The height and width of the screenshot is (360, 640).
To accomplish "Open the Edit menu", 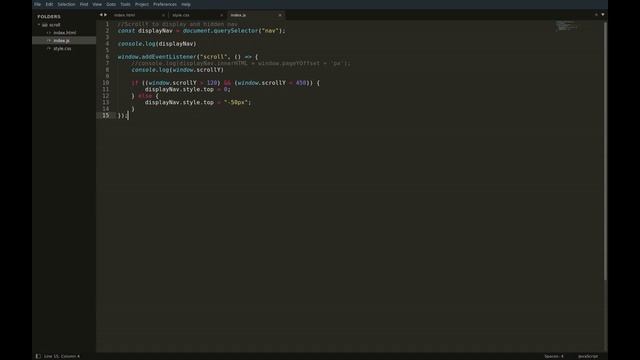I will click(49, 4).
